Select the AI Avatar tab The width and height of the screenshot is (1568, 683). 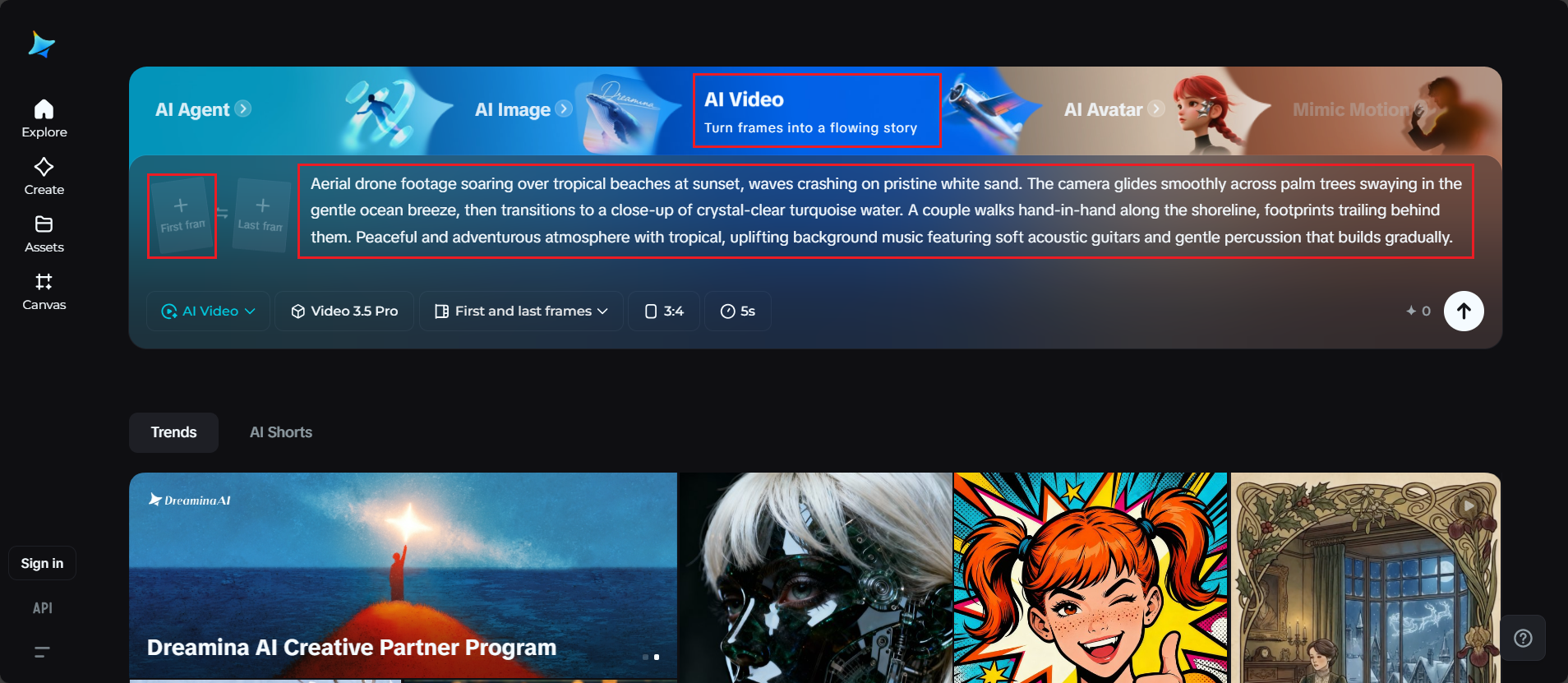point(1114,109)
